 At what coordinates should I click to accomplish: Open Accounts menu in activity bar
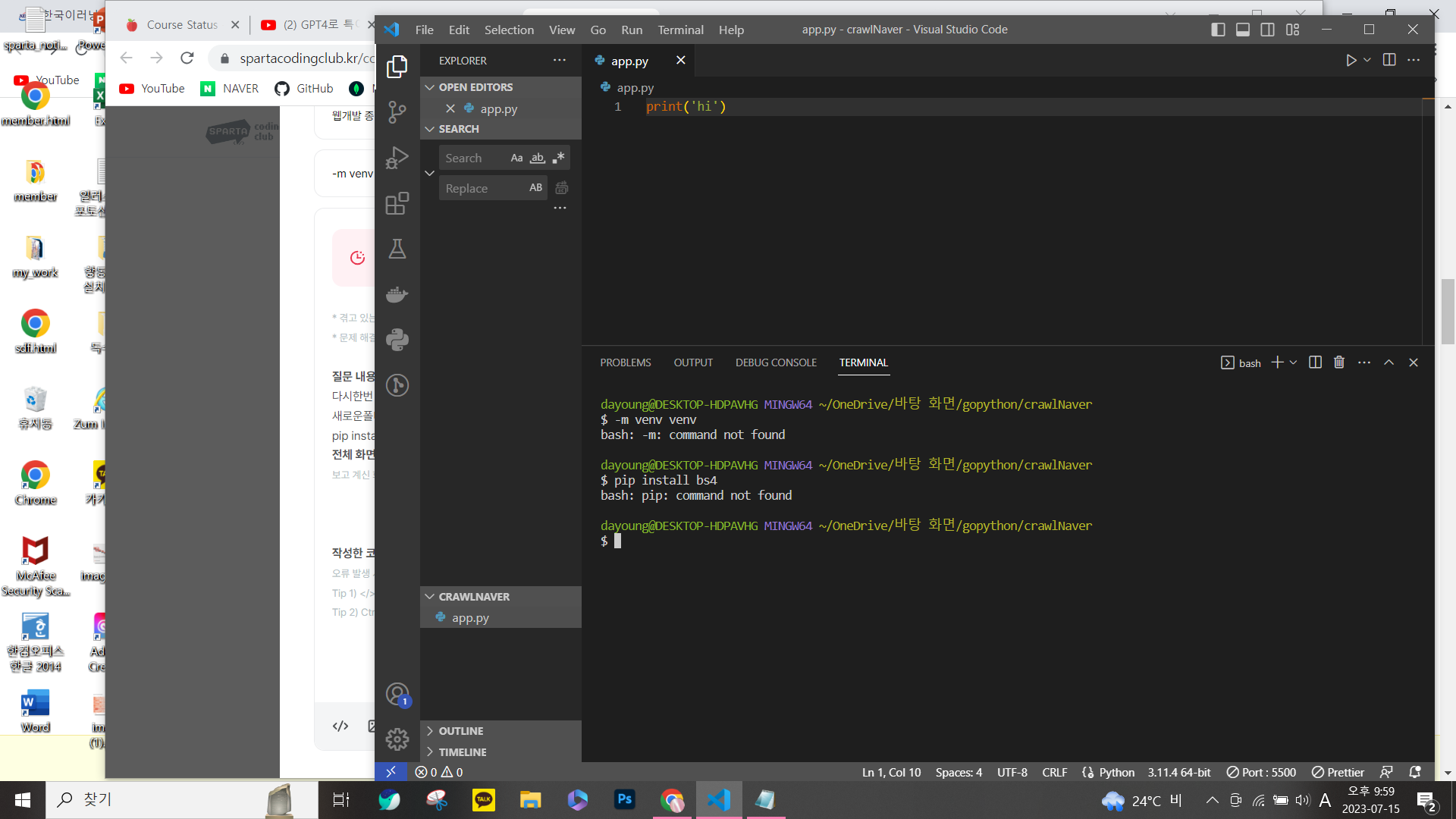[x=397, y=694]
